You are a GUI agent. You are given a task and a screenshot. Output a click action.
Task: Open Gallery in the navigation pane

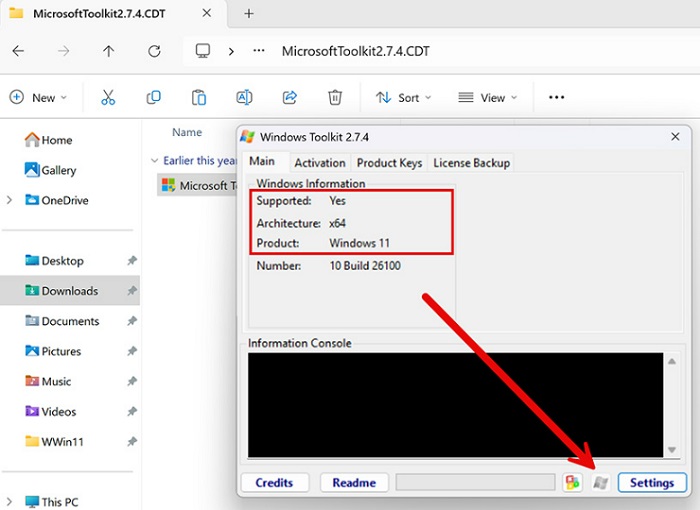click(50, 170)
